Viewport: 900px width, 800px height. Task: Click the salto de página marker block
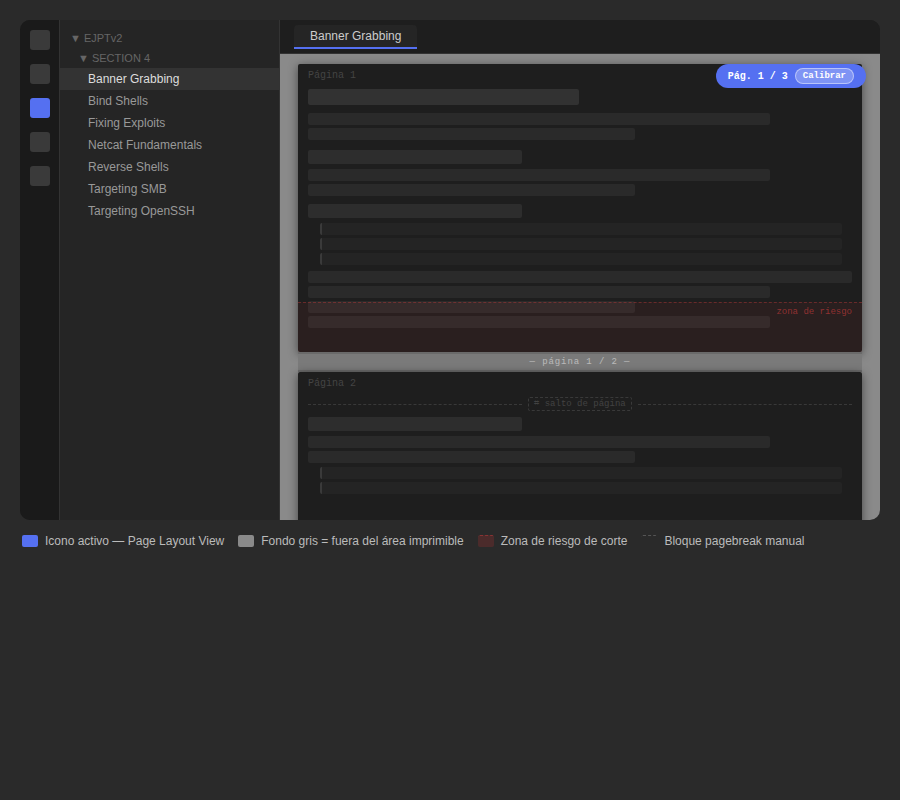[580, 403]
